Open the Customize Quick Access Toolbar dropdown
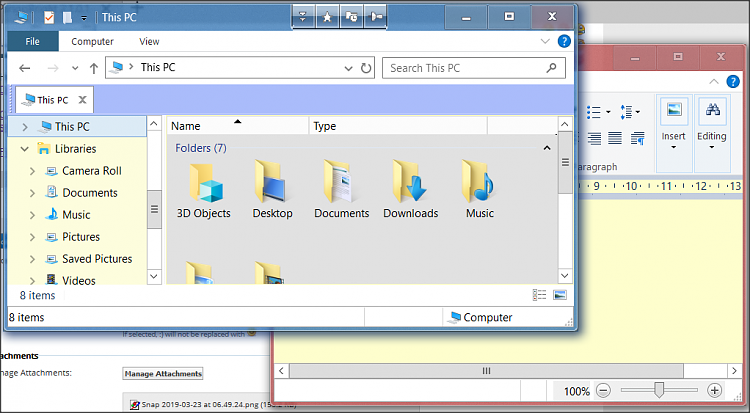This screenshot has width=750, height=413. click(x=84, y=18)
